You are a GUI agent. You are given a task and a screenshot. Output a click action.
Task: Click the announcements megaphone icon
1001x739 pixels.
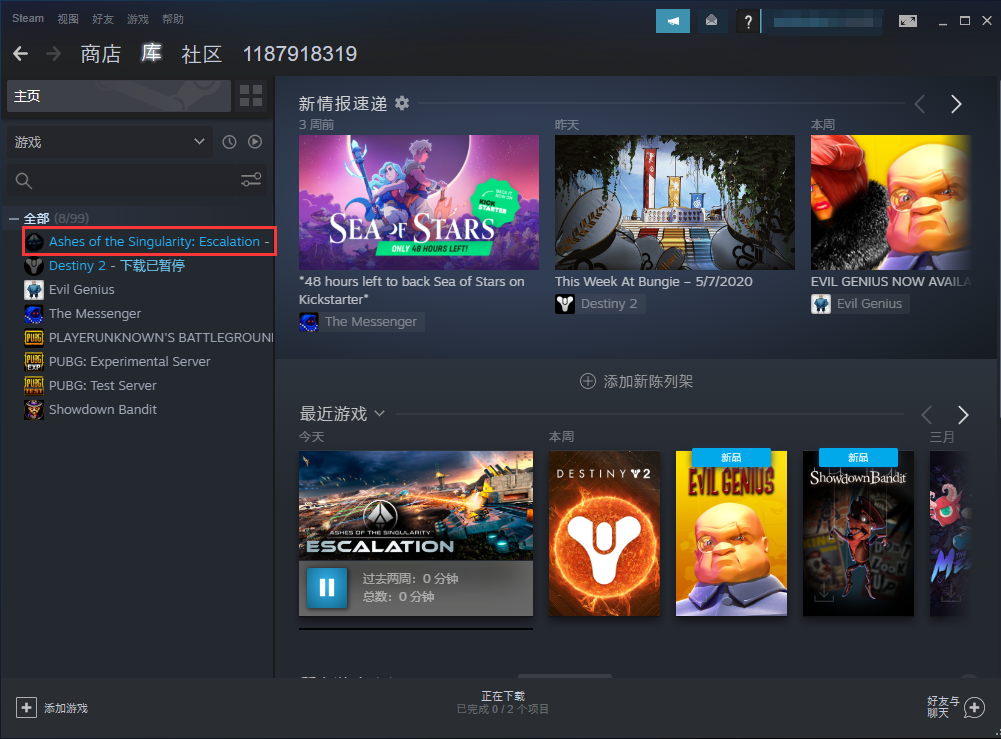[673, 21]
